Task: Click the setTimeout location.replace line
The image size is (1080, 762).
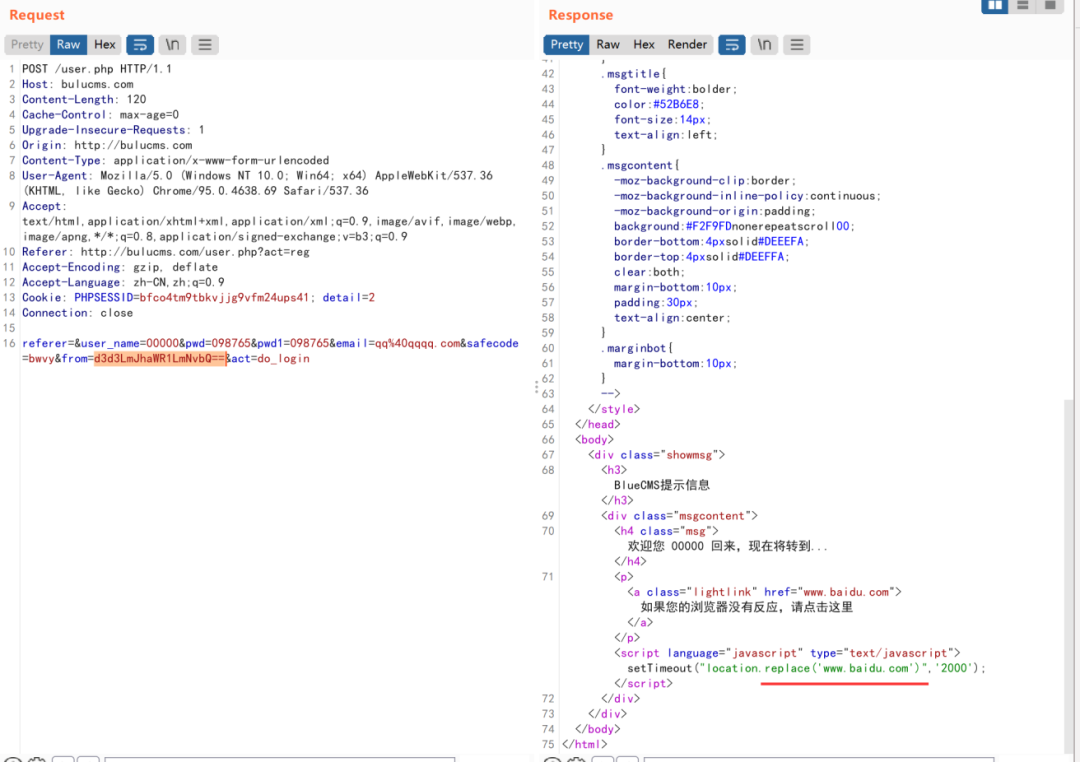Action: click(807, 668)
